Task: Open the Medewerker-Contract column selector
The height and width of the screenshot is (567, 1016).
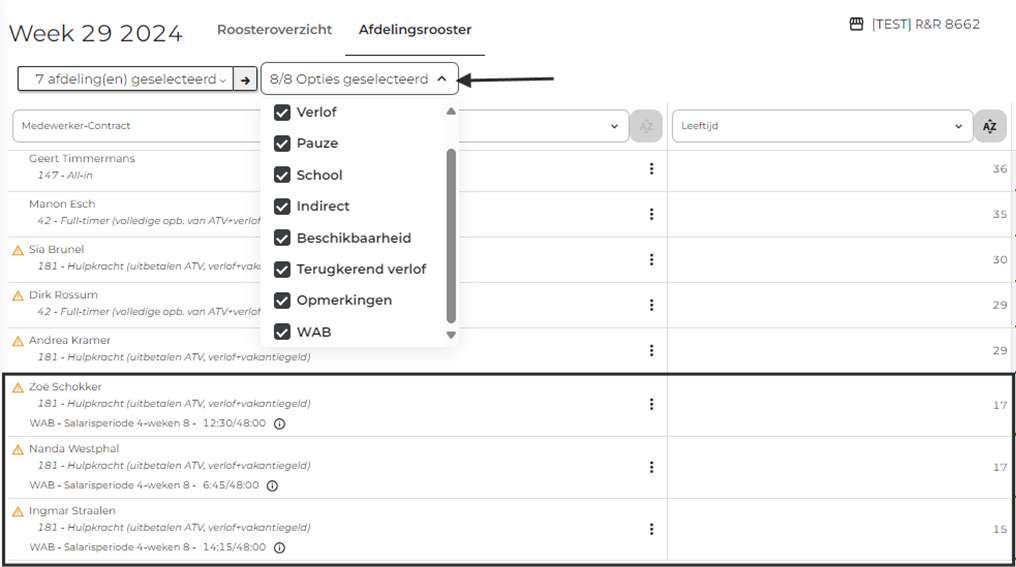Action: tap(135, 126)
